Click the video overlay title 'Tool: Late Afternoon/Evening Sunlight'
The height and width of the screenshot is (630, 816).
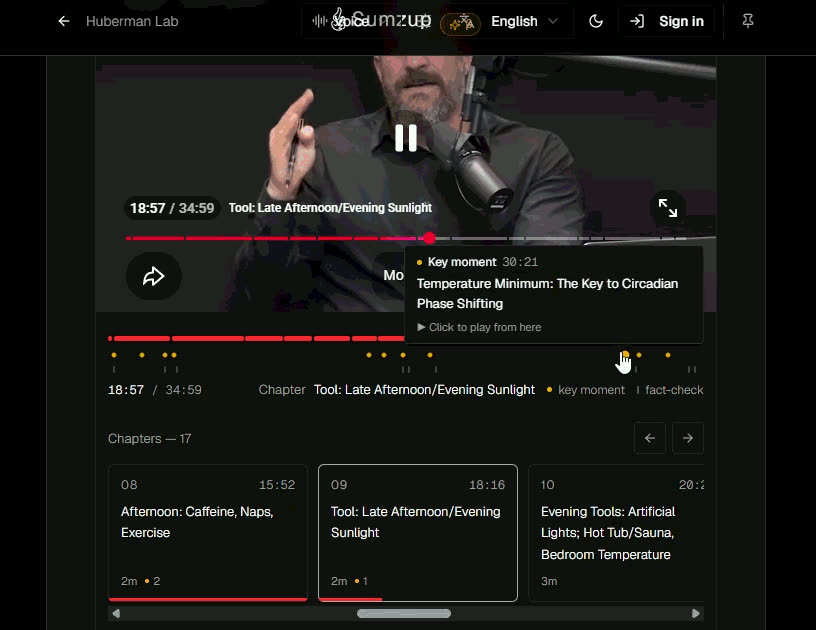[330, 208]
